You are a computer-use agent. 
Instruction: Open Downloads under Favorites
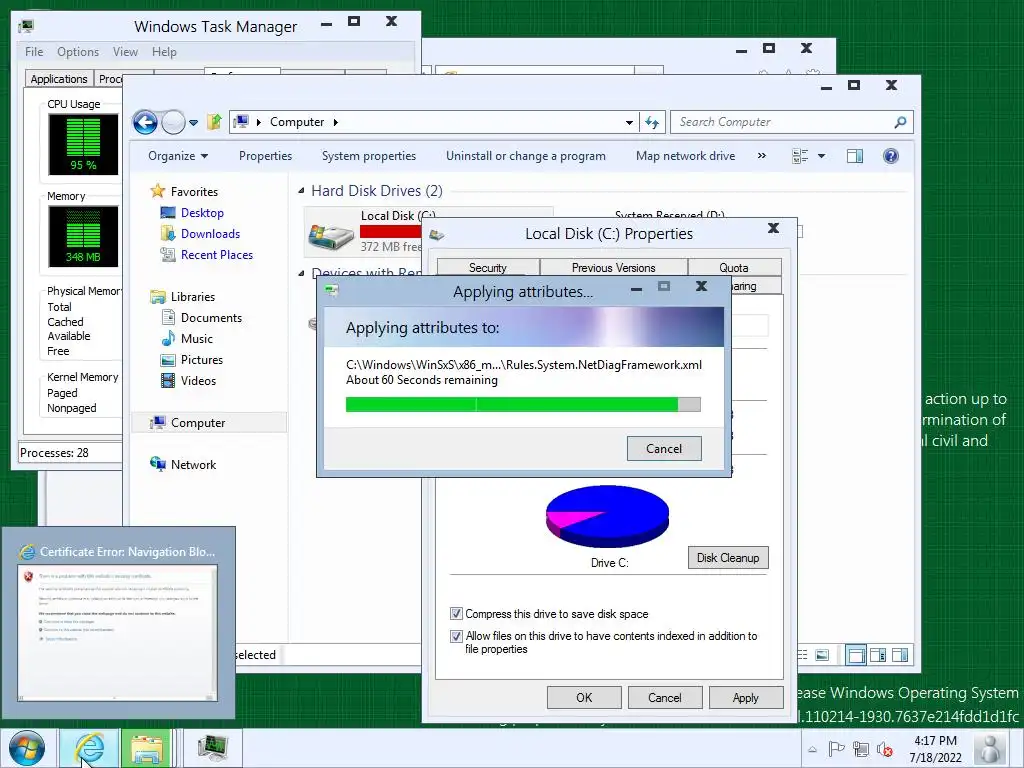tap(210, 234)
